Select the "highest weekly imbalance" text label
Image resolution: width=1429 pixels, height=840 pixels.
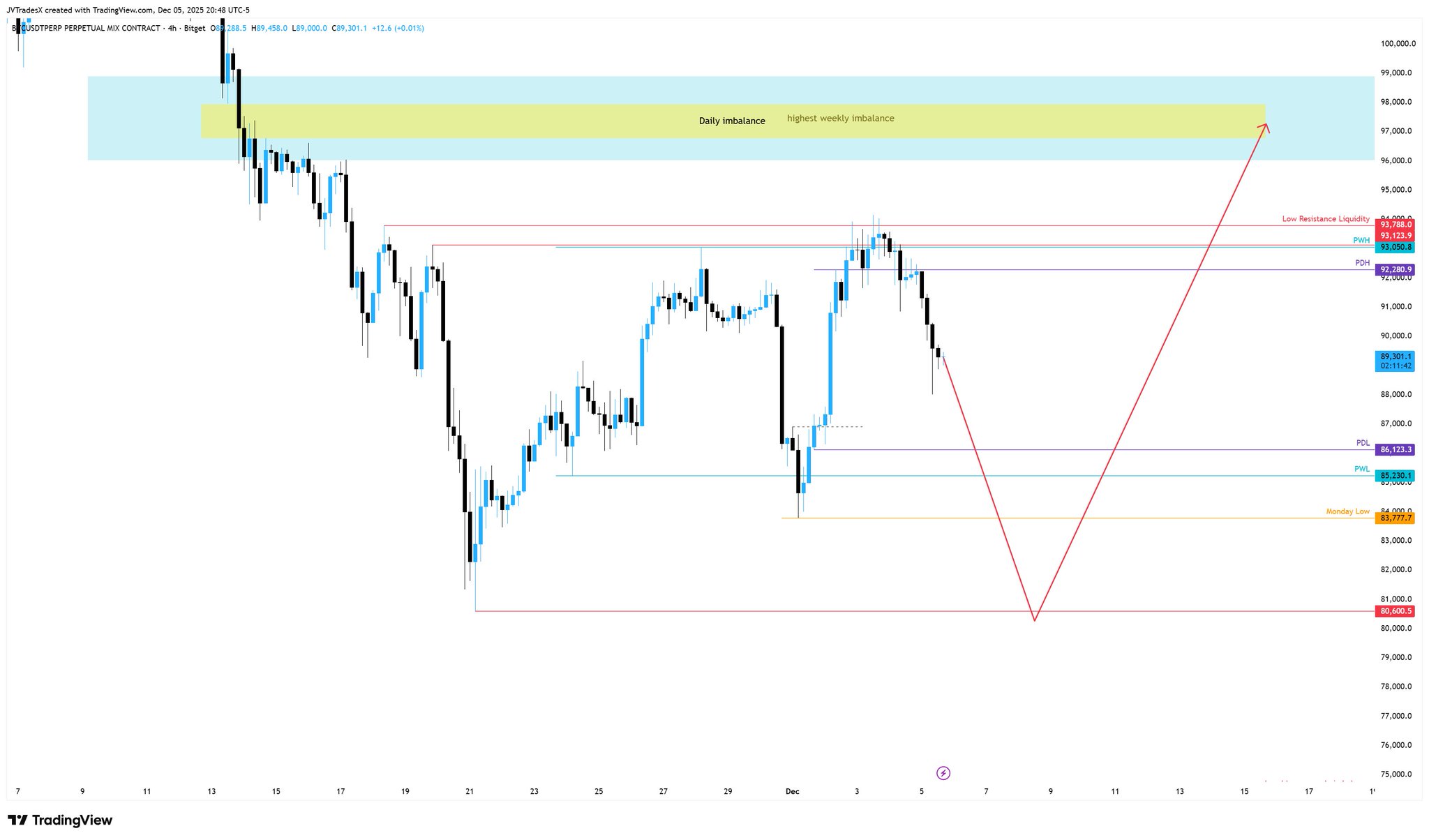pyautogui.click(x=840, y=119)
